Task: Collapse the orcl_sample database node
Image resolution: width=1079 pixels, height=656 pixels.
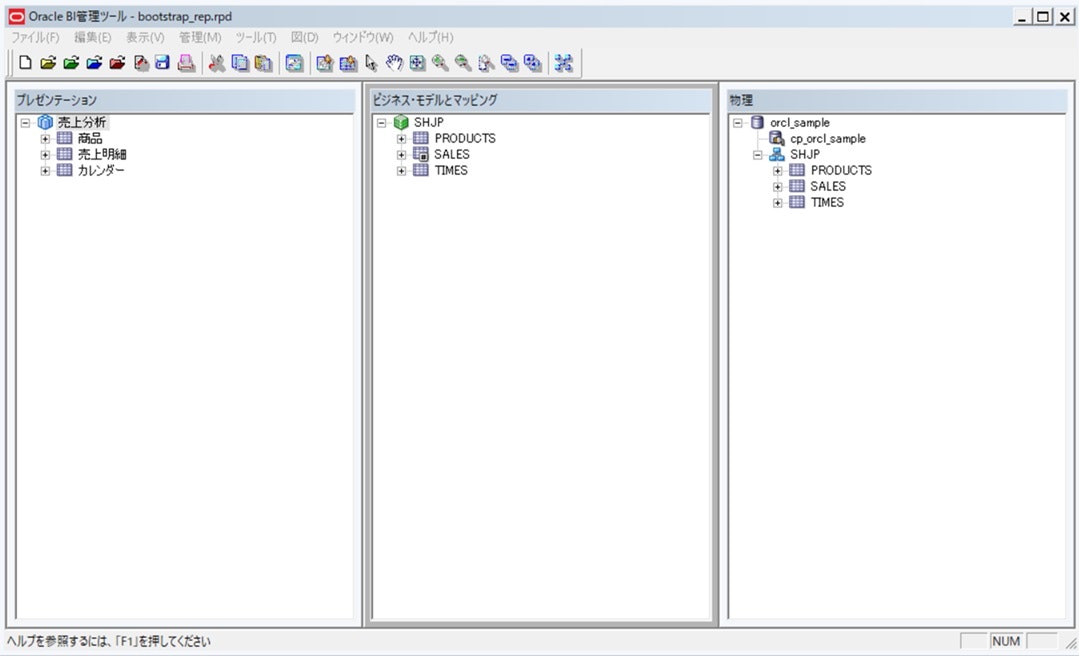Action: click(738, 123)
